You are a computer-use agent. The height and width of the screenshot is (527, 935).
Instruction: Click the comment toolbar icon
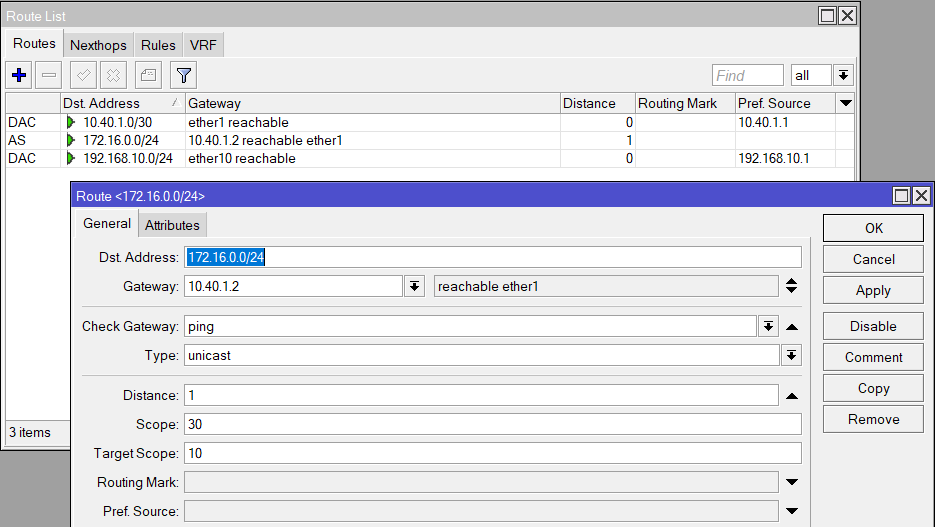pos(148,75)
